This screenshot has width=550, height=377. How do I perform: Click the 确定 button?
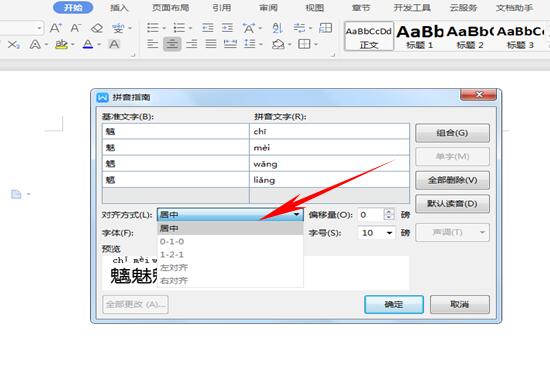point(394,304)
